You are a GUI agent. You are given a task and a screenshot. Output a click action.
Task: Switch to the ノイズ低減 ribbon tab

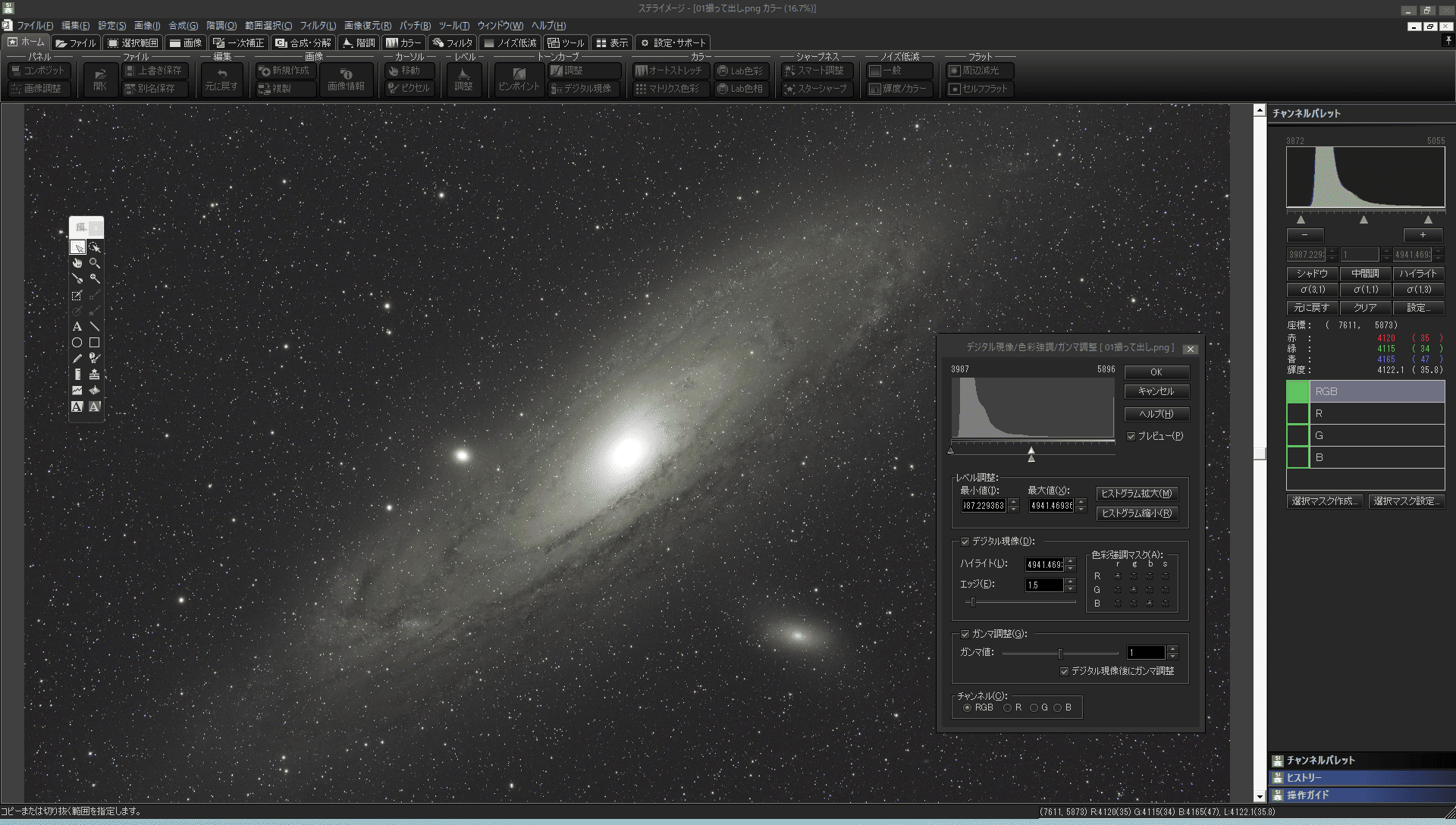point(510,43)
